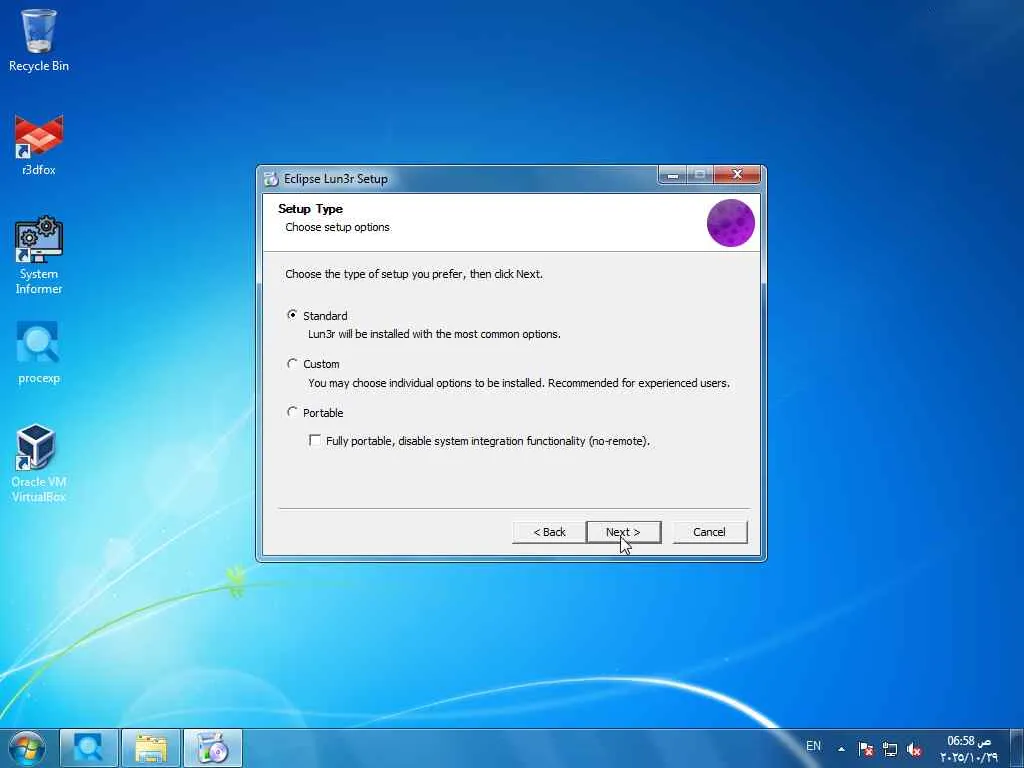Viewport: 1024px width, 768px height.
Task: Select the Standard setup radio button
Action: point(292,315)
